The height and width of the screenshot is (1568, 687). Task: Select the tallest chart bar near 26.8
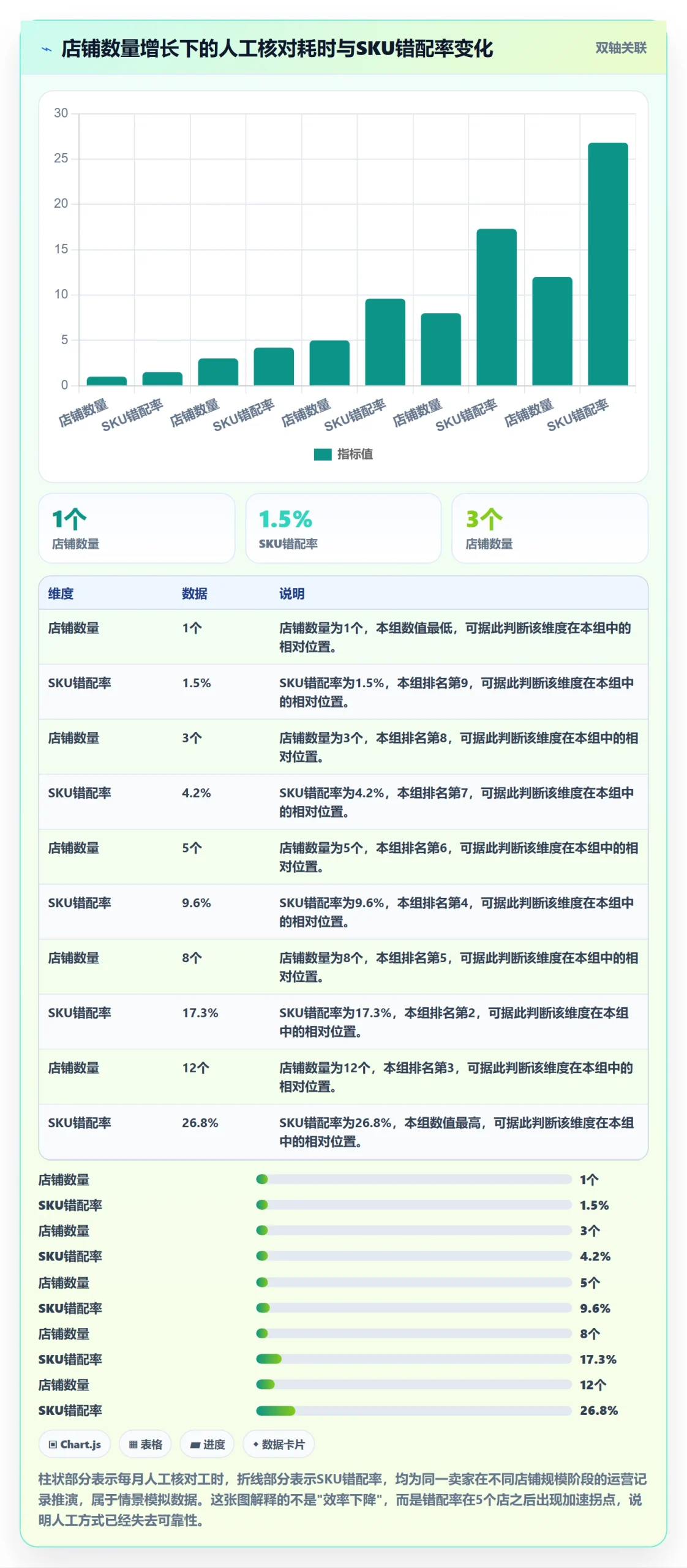pos(607,264)
